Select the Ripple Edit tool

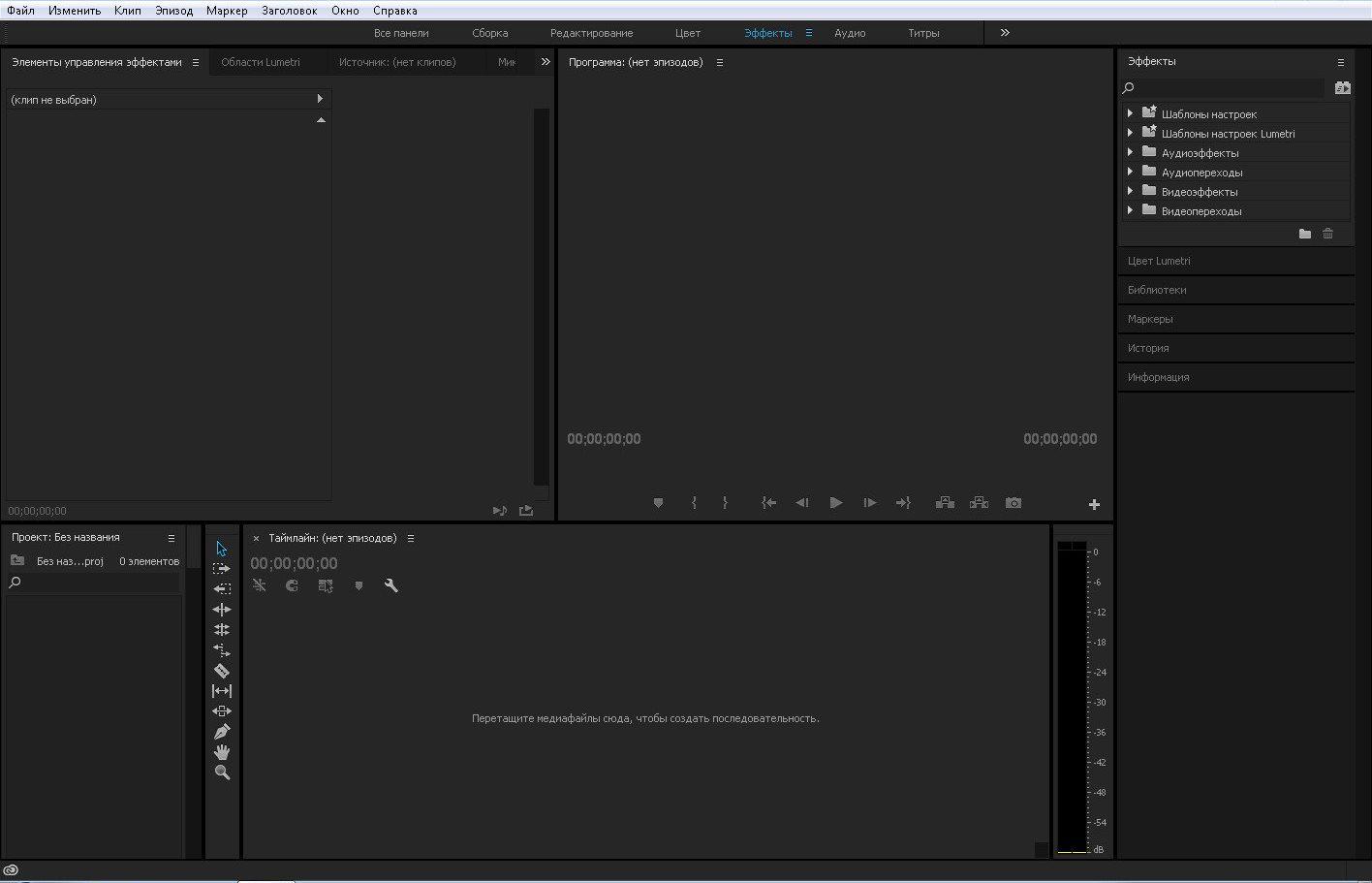point(222,610)
